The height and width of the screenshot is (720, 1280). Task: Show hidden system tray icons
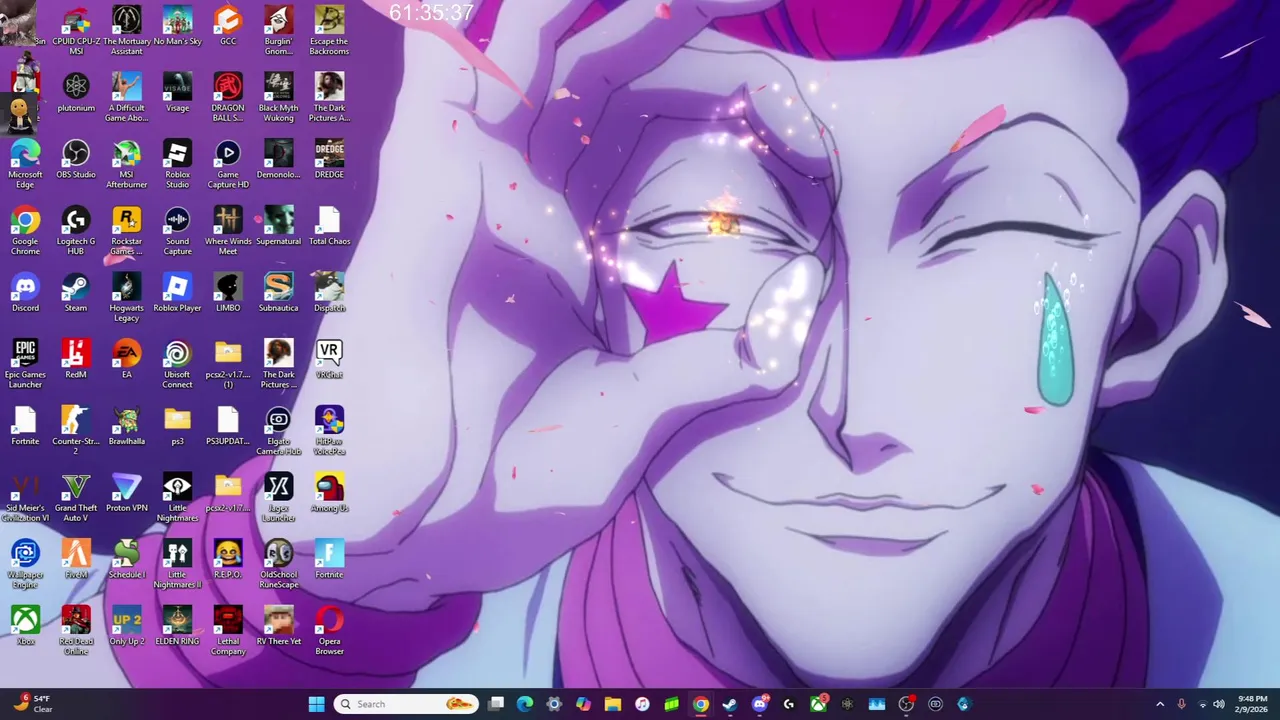coord(1160,704)
